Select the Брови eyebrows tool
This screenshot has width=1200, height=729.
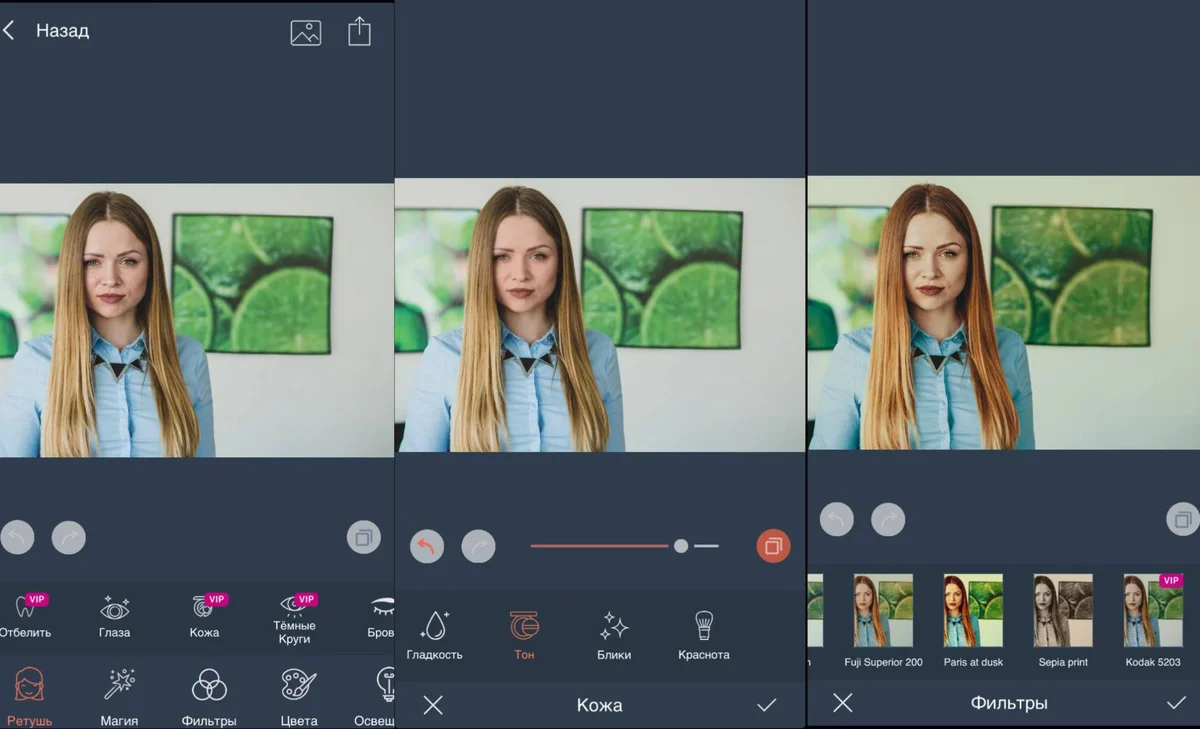[x=381, y=616]
